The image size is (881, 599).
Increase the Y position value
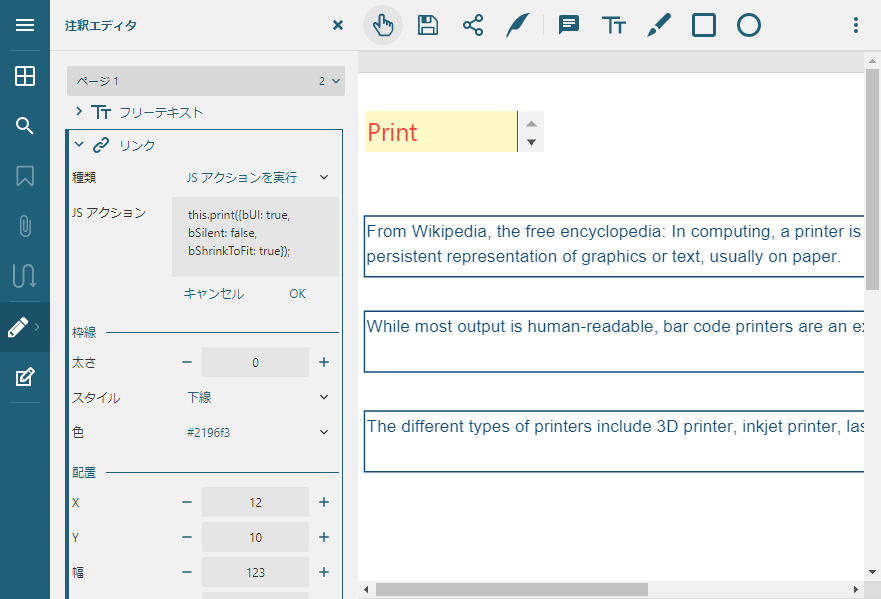pyautogui.click(x=324, y=537)
